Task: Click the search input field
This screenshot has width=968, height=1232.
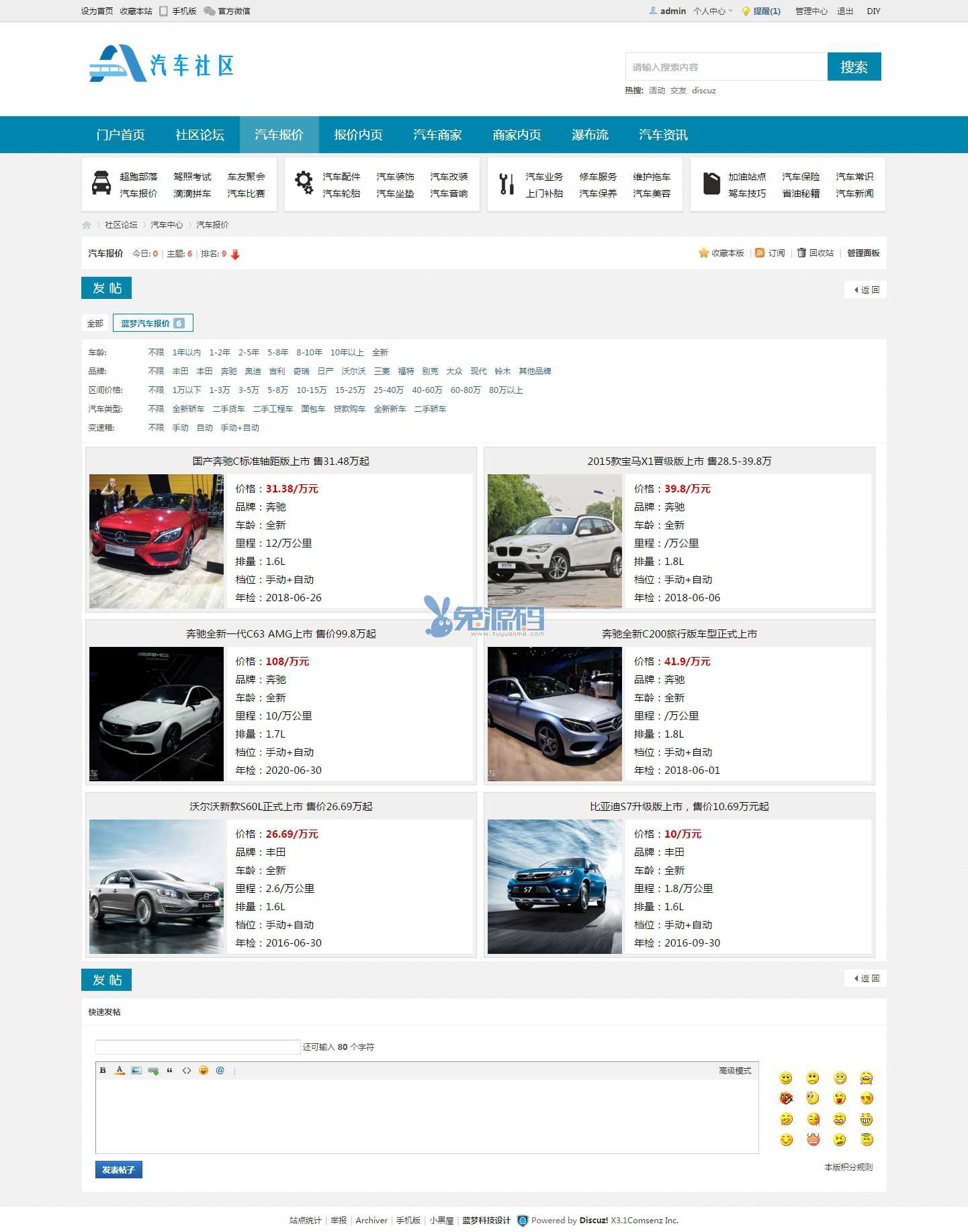Action: [x=726, y=67]
